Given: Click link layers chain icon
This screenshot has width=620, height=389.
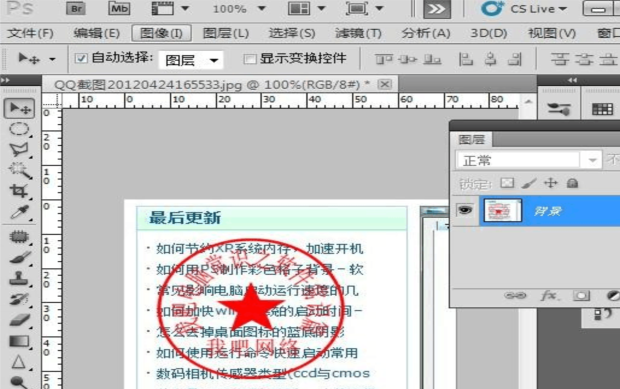Looking at the screenshot, I should click(515, 295).
